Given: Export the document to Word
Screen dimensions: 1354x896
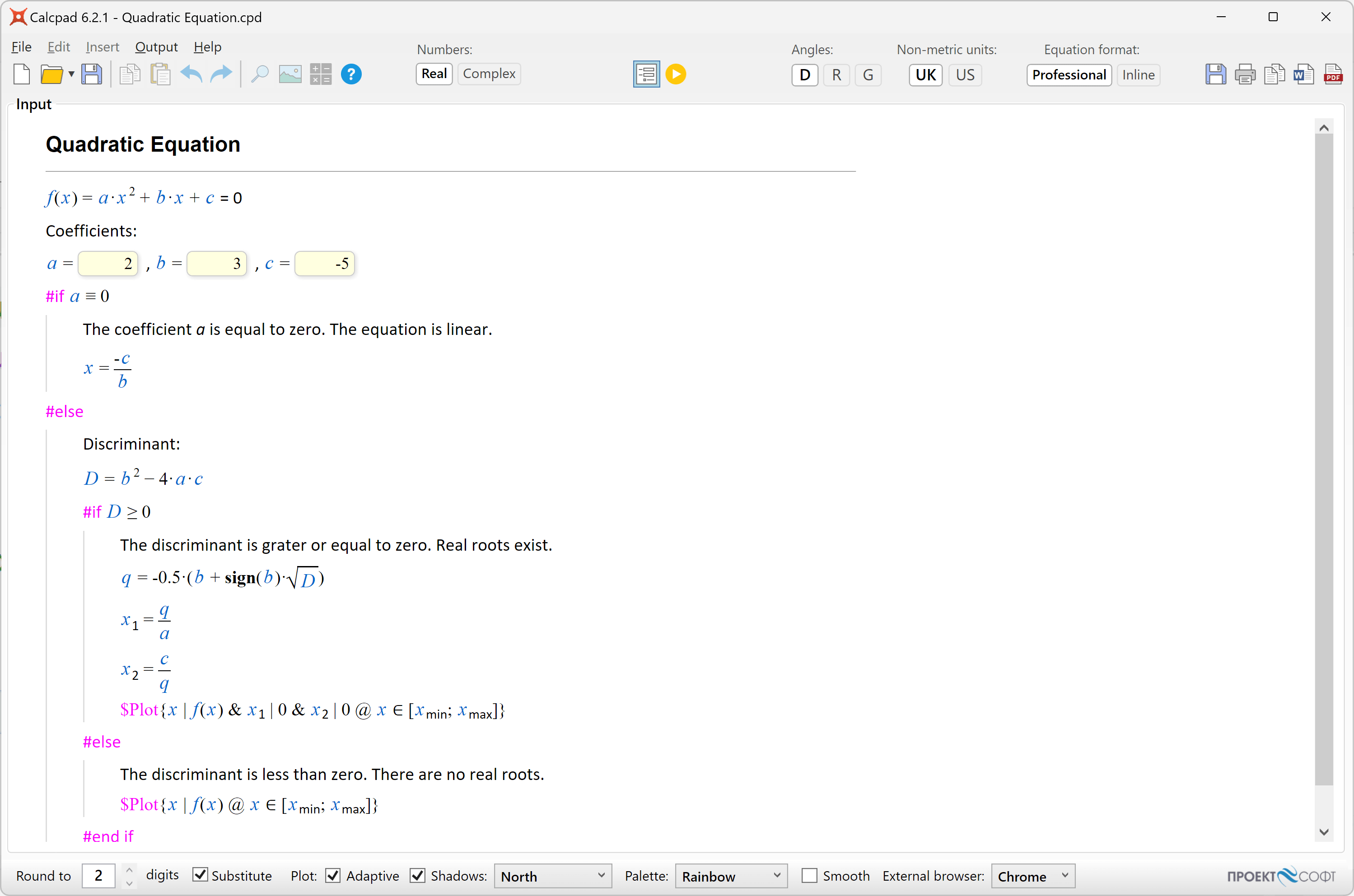Looking at the screenshot, I should tap(1304, 74).
